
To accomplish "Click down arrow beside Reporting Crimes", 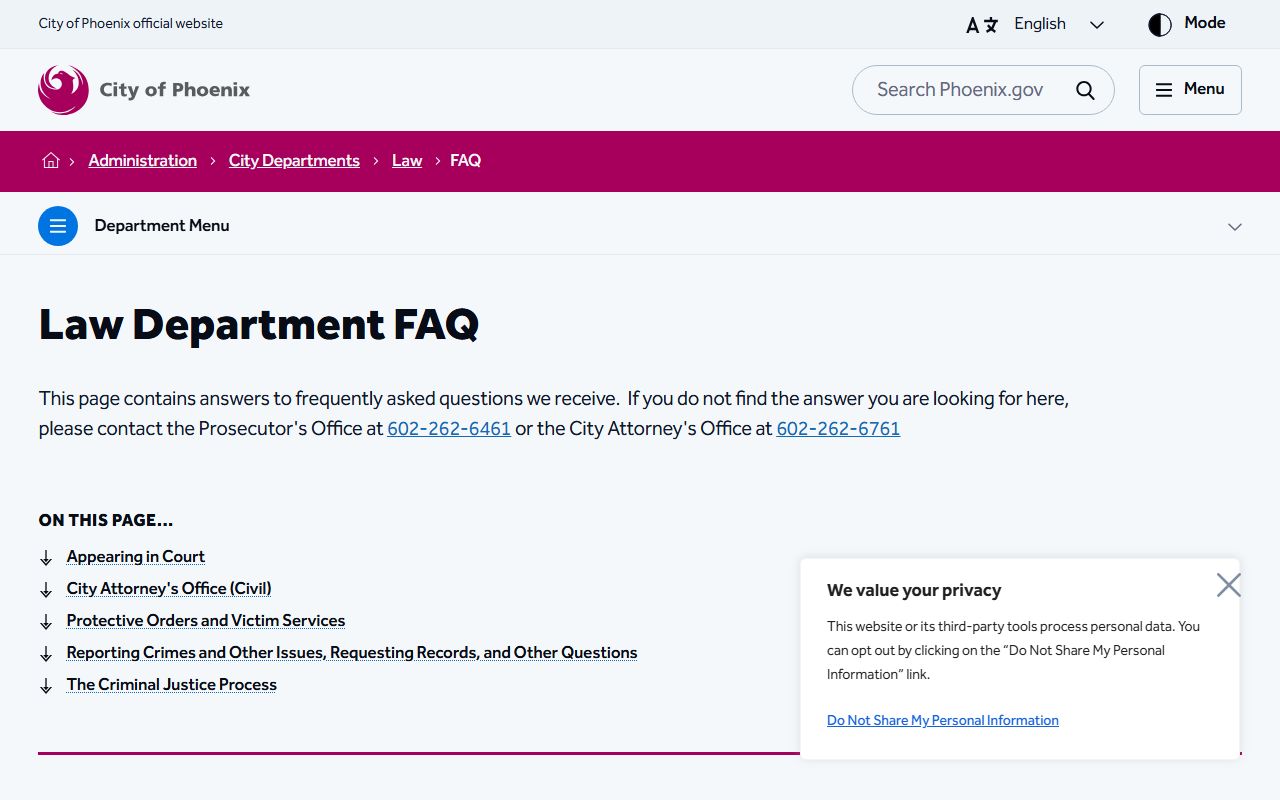I will pyautogui.click(x=45, y=654).
